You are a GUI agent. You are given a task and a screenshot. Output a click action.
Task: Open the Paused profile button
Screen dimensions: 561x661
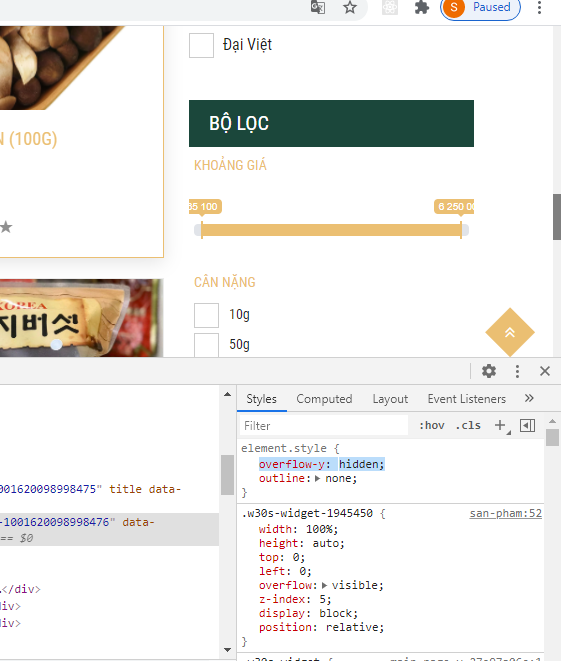pyautogui.click(x=480, y=8)
